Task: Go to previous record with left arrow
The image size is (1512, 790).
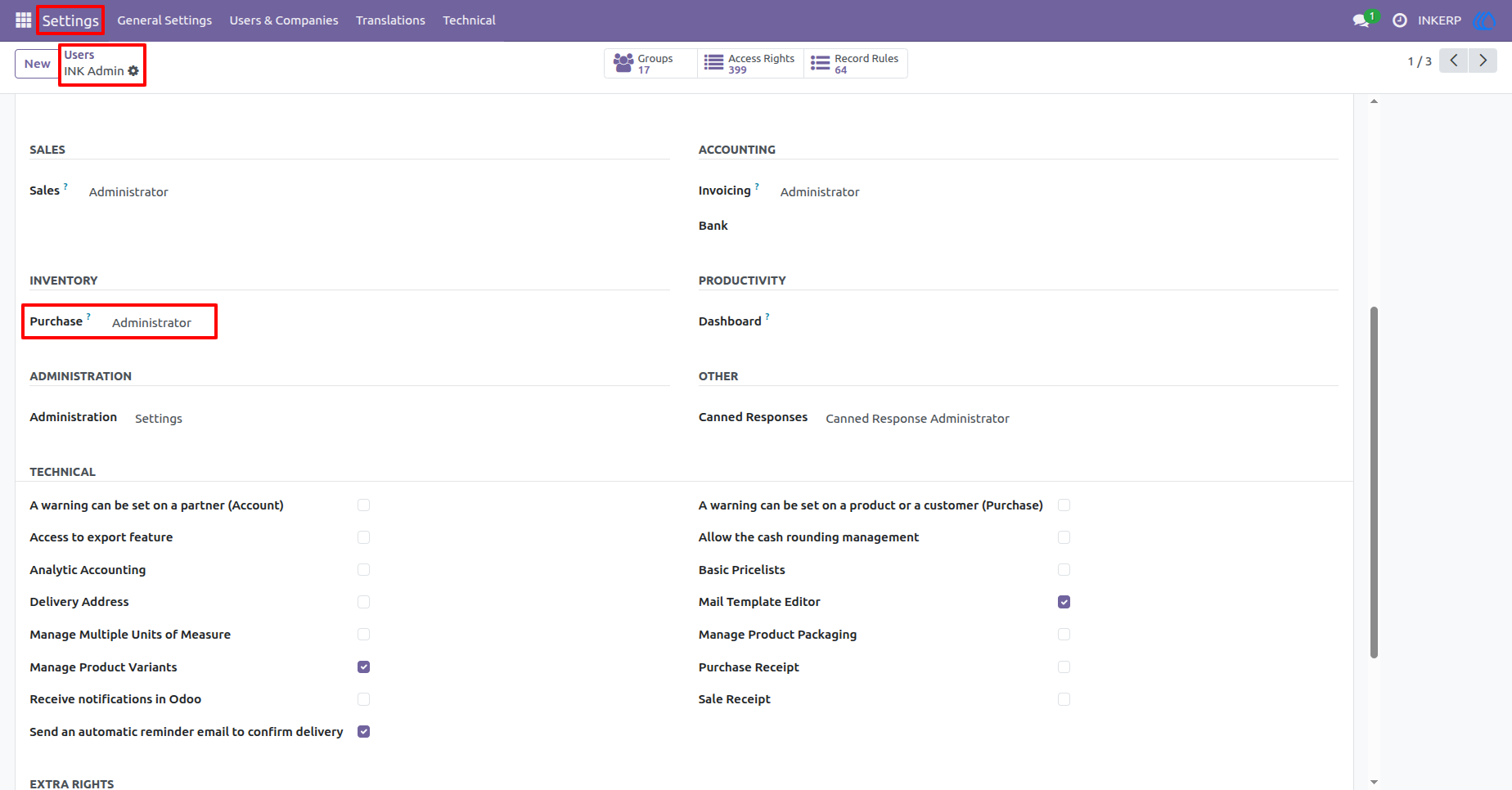Action: (x=1454, y=61)
